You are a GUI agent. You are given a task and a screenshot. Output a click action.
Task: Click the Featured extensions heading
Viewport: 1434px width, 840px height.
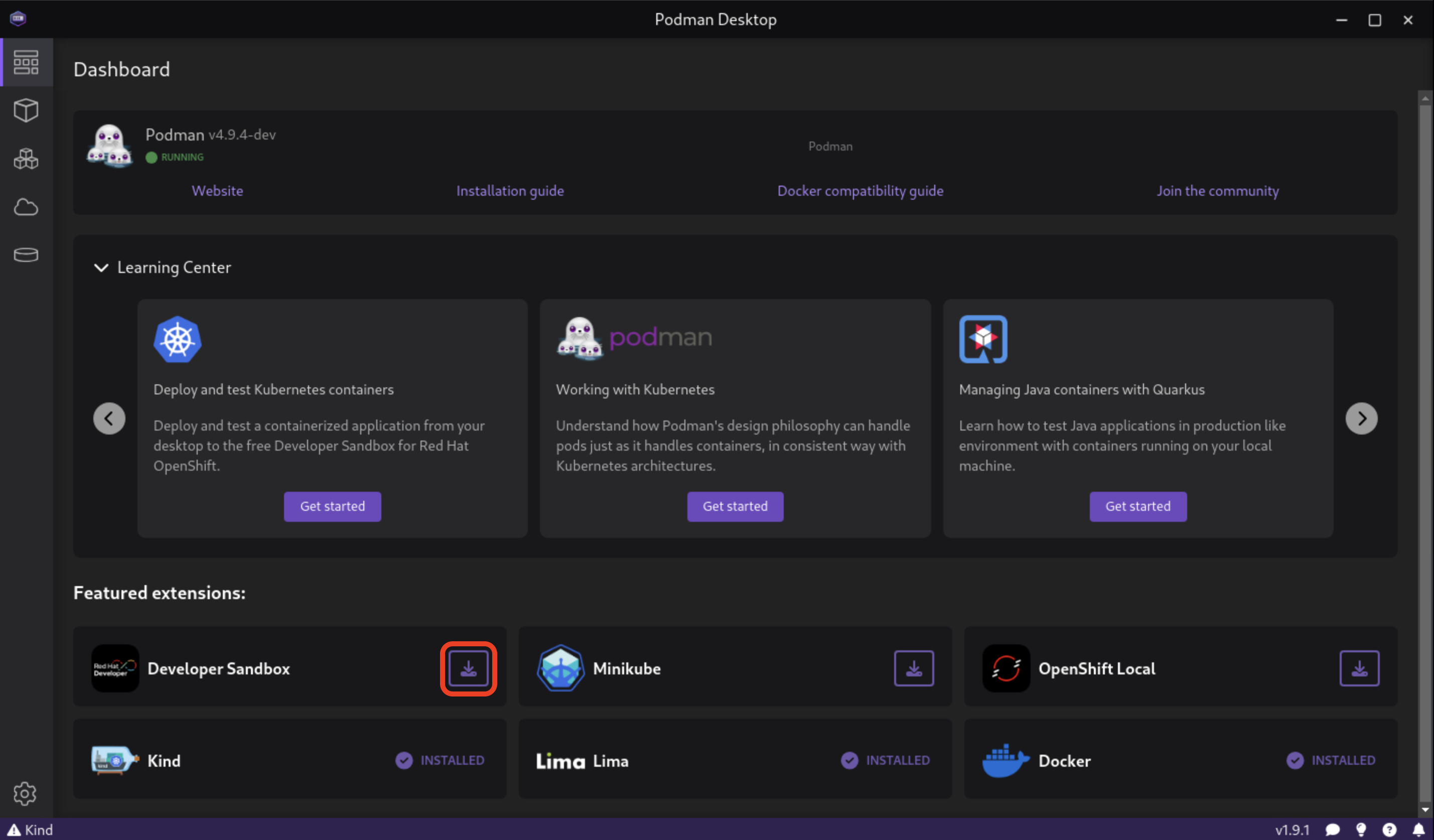(x=160, y=593)
